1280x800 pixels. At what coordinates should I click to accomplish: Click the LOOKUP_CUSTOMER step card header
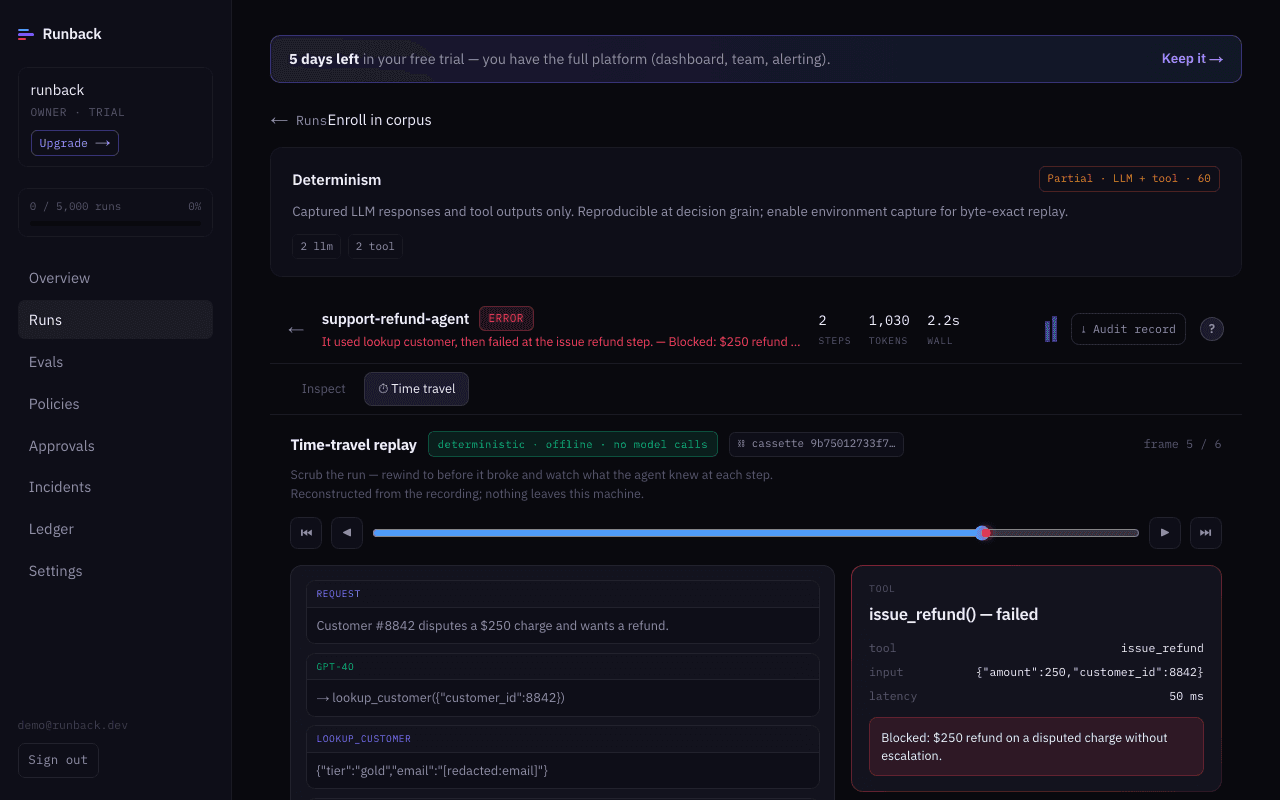pos(563,739)
